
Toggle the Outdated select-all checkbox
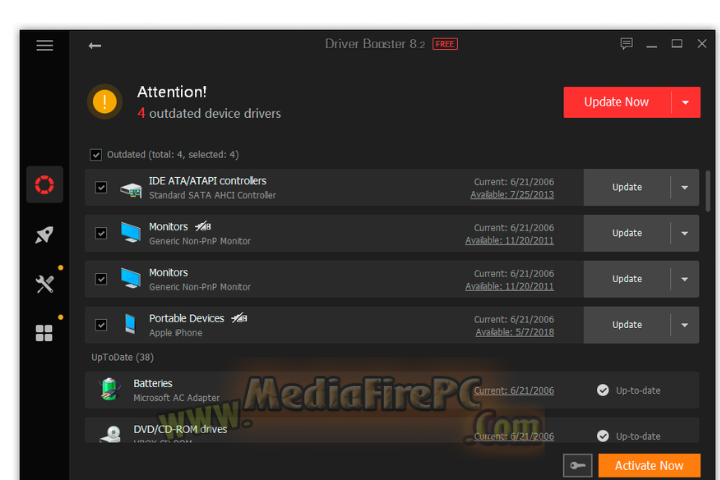coord(96,155)
